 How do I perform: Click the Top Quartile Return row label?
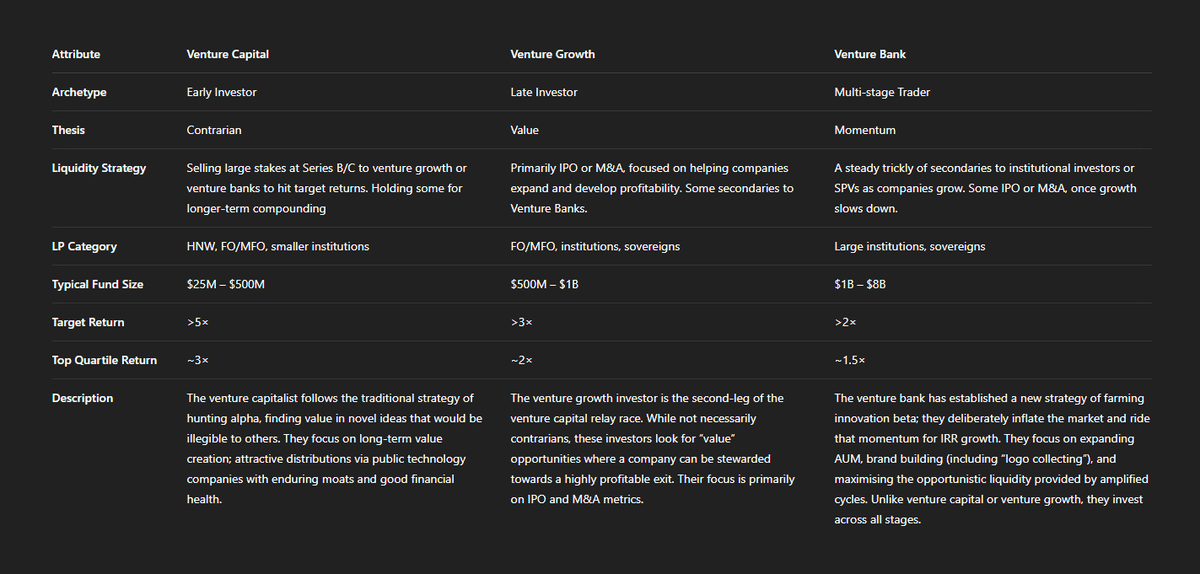[x=104, y=360]
